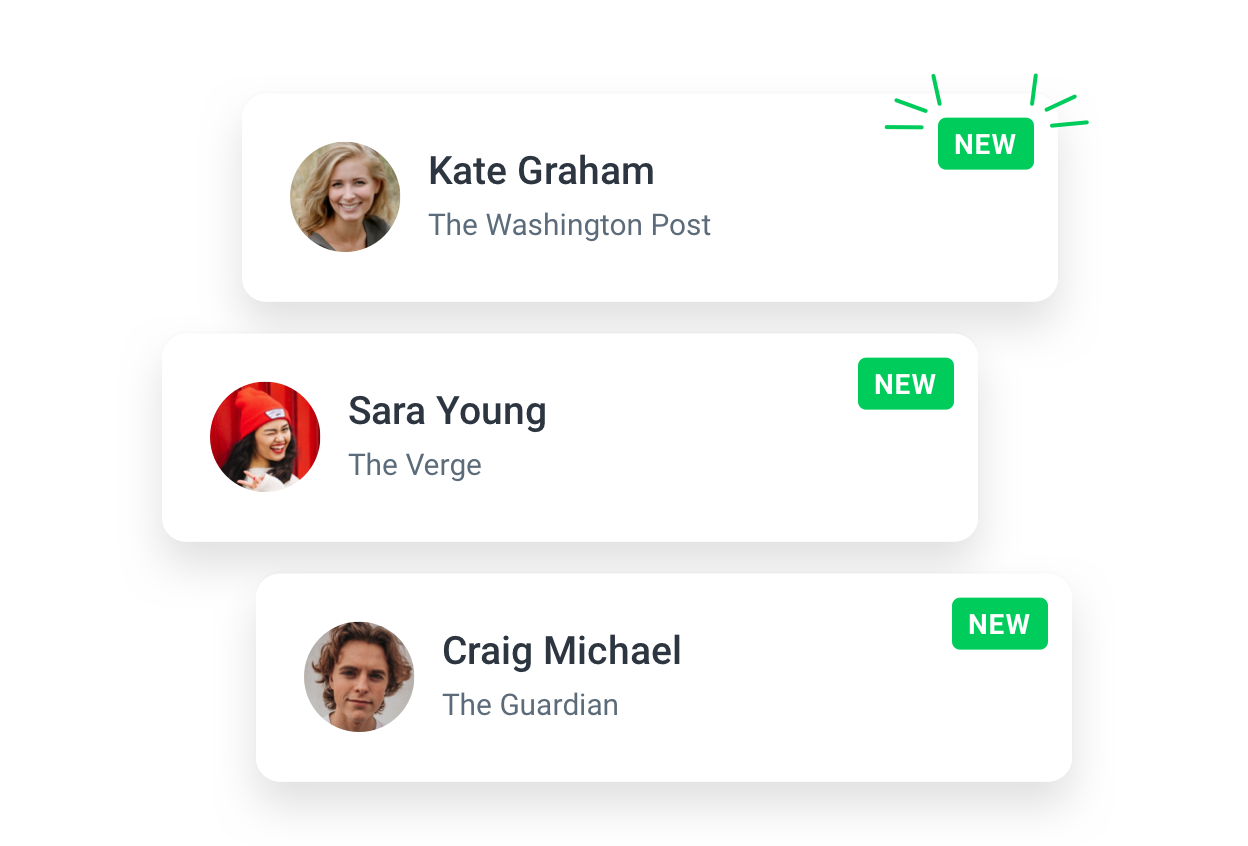Click sparkle lines left of top NEW badge
The image size is (1248, 846).
(913, 102)
